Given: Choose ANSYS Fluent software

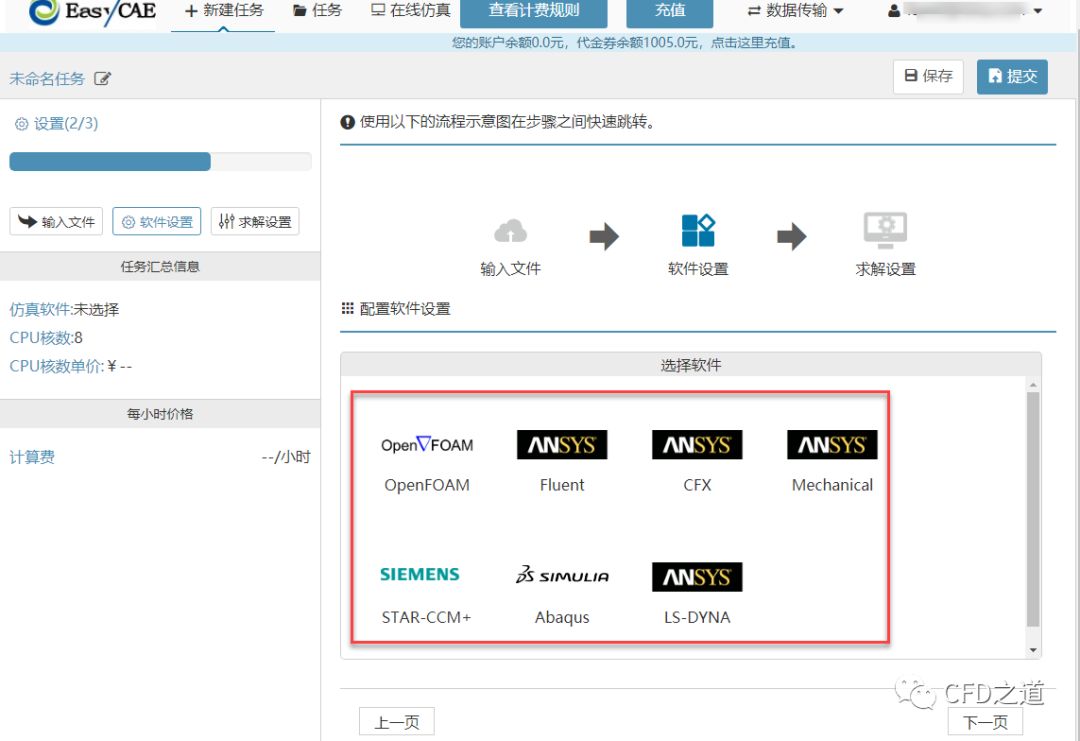Looking at the screenshot, I should (562, 445).
